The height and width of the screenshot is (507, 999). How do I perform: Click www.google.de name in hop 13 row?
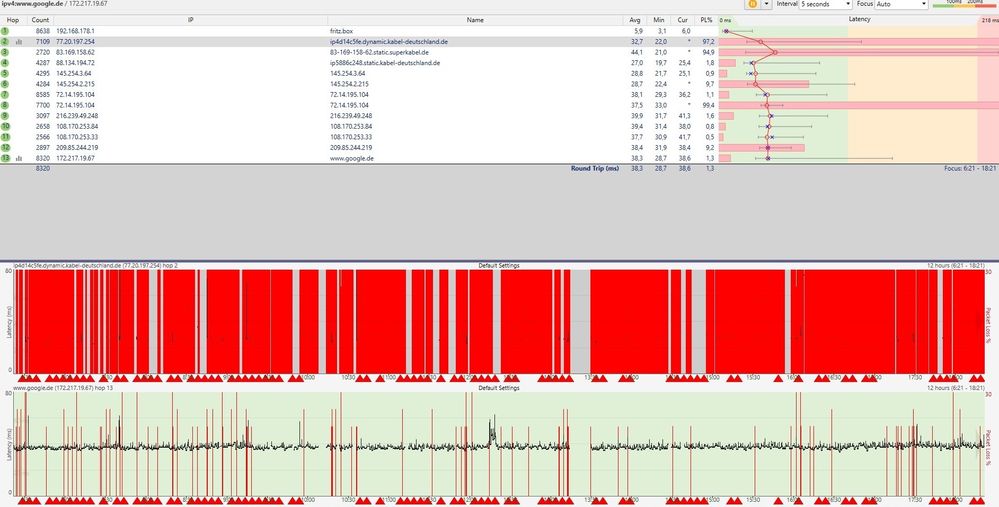click(x=352, y=158)
